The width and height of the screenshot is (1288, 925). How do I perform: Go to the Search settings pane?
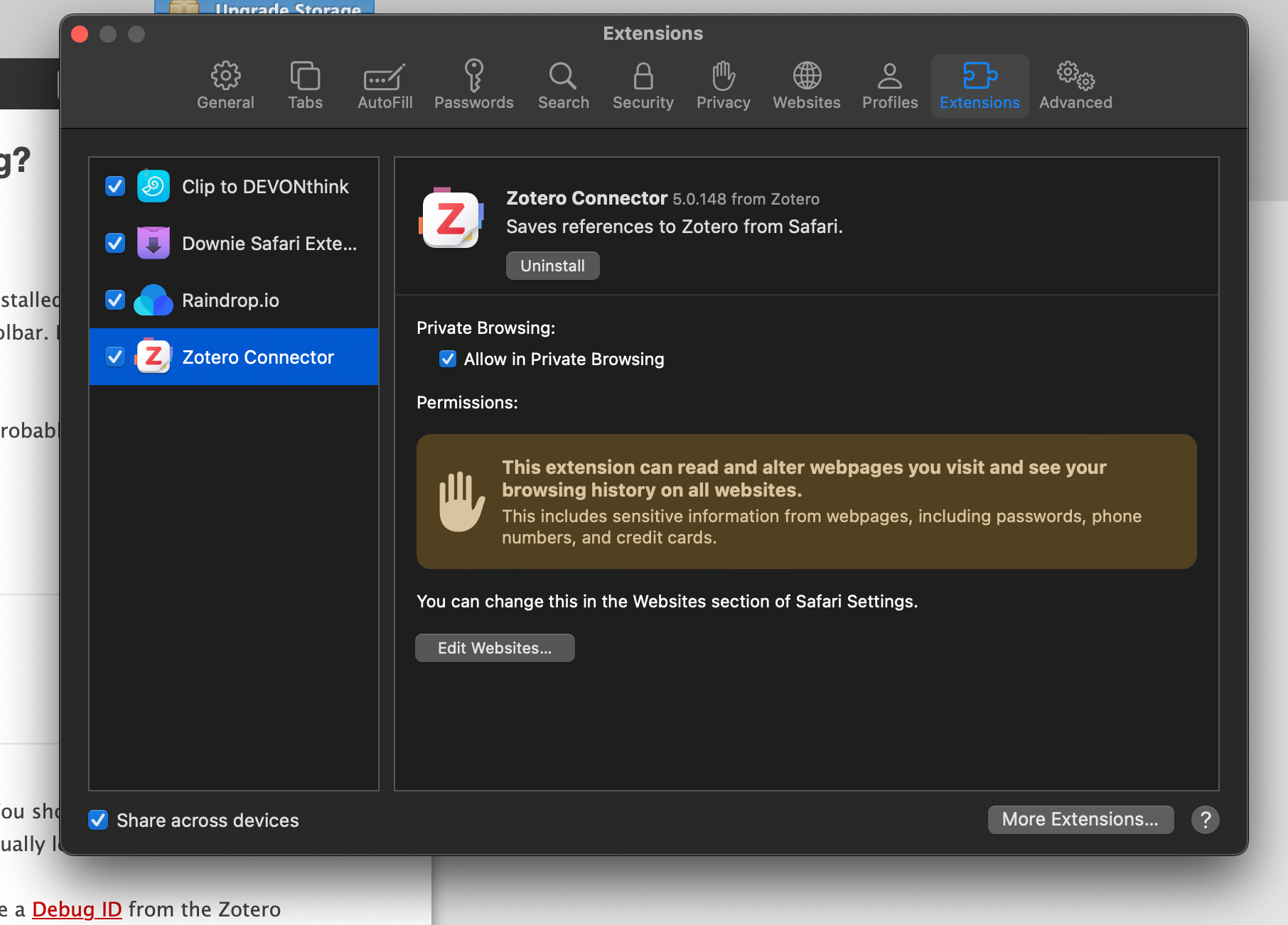(x=563, y=86)
